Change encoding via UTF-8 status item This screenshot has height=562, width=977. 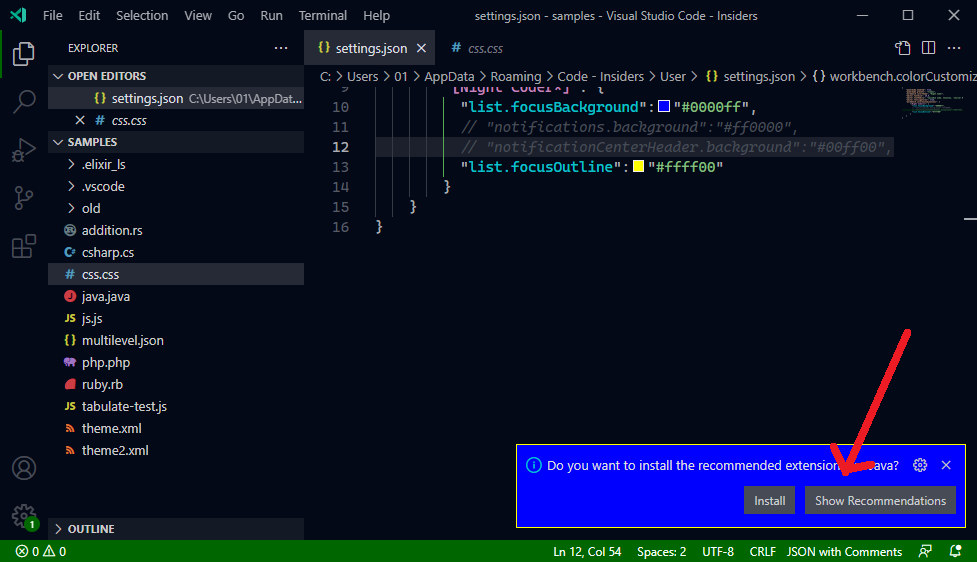718,551
